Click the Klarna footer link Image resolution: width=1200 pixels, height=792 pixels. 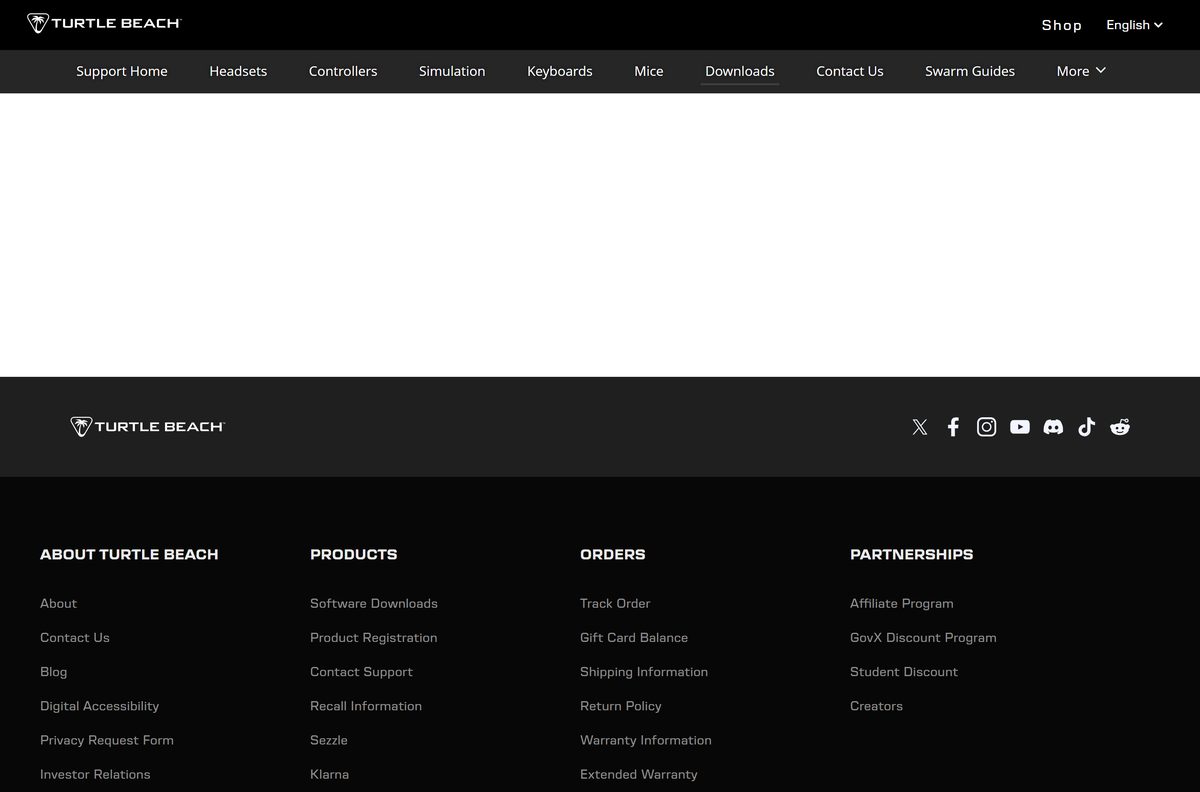[x=330, y=774]
